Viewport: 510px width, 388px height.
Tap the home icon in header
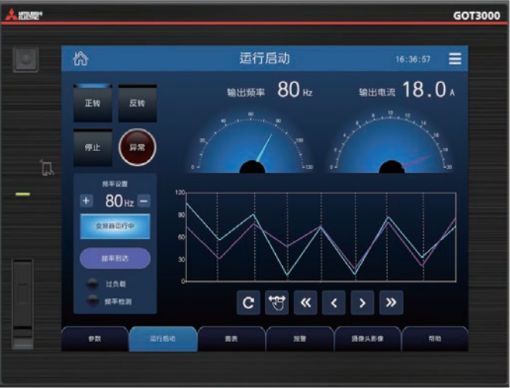pyautogui.click(x=80, y=59)
